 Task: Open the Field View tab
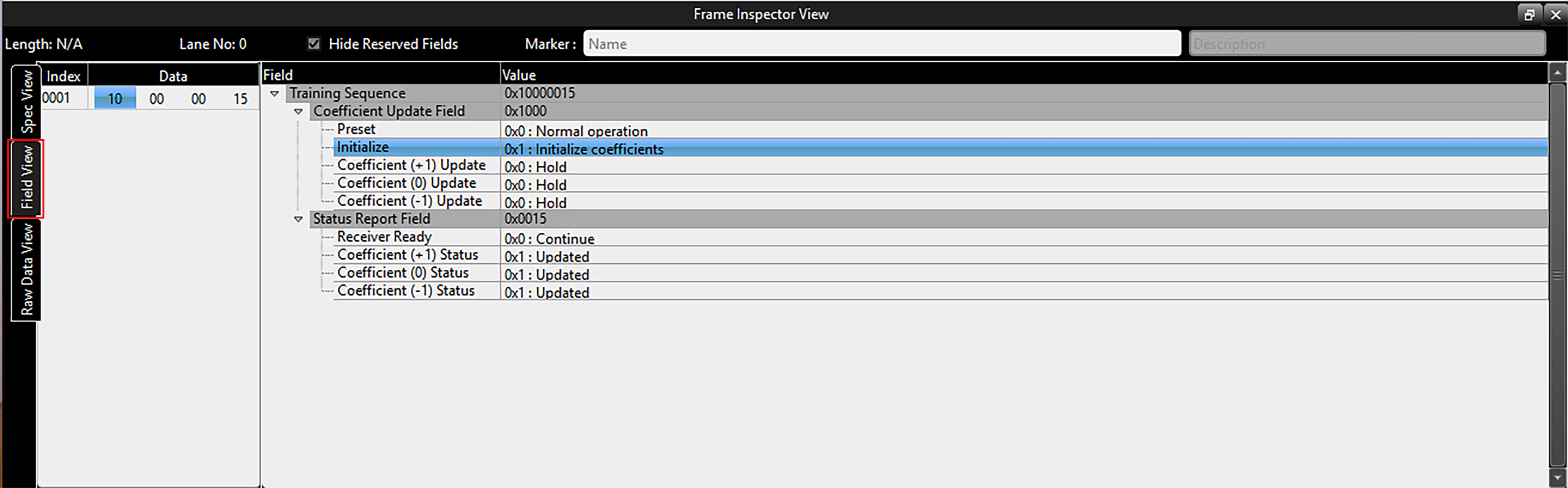coord(26,178)
